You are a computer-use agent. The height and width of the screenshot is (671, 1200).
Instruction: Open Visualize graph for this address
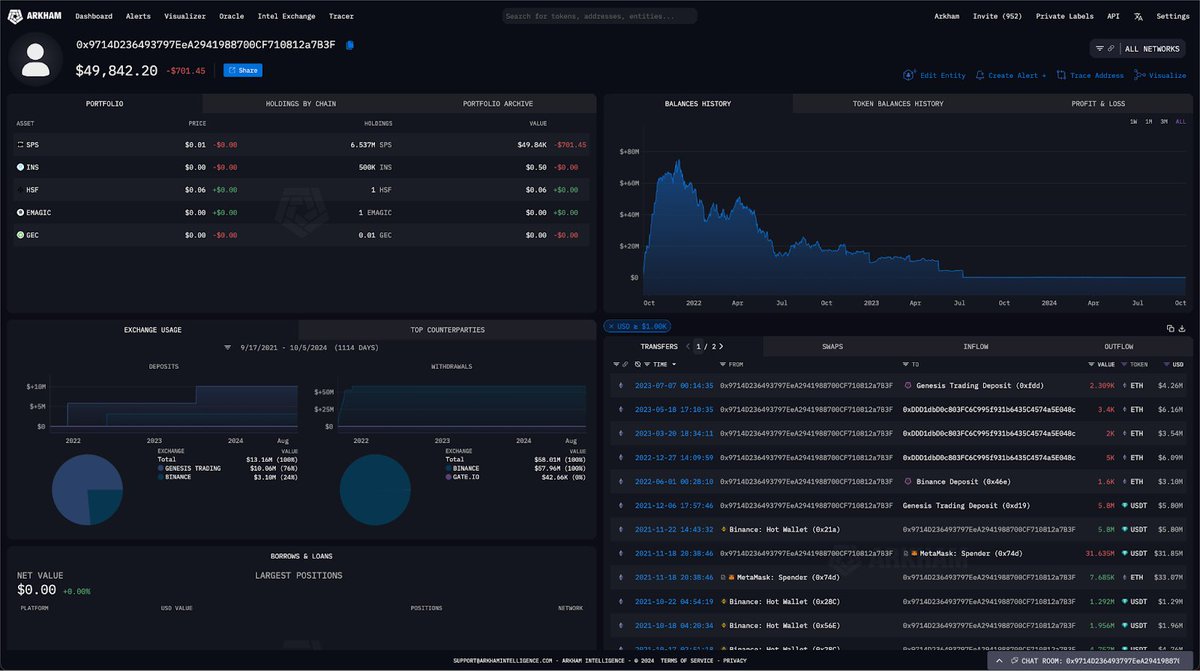coord(1160,75)
